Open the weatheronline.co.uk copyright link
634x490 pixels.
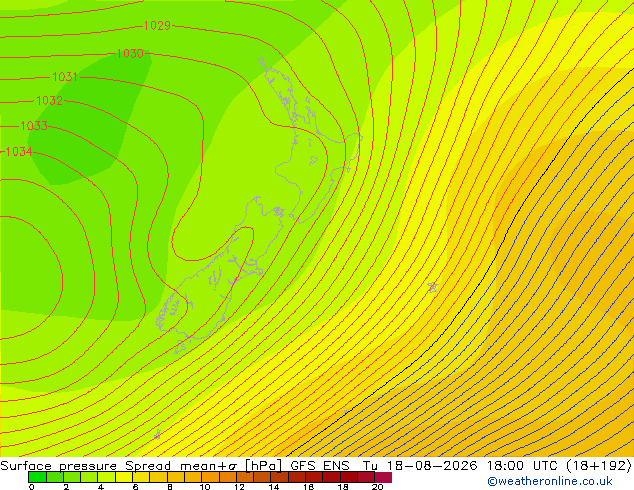(x=550, y=481)
